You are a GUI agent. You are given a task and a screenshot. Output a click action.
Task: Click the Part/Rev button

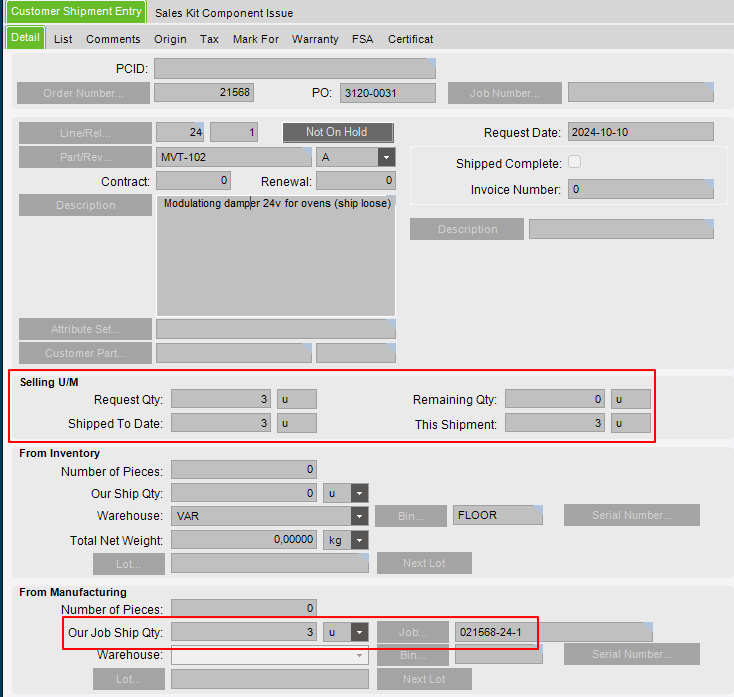pos(85,157)
